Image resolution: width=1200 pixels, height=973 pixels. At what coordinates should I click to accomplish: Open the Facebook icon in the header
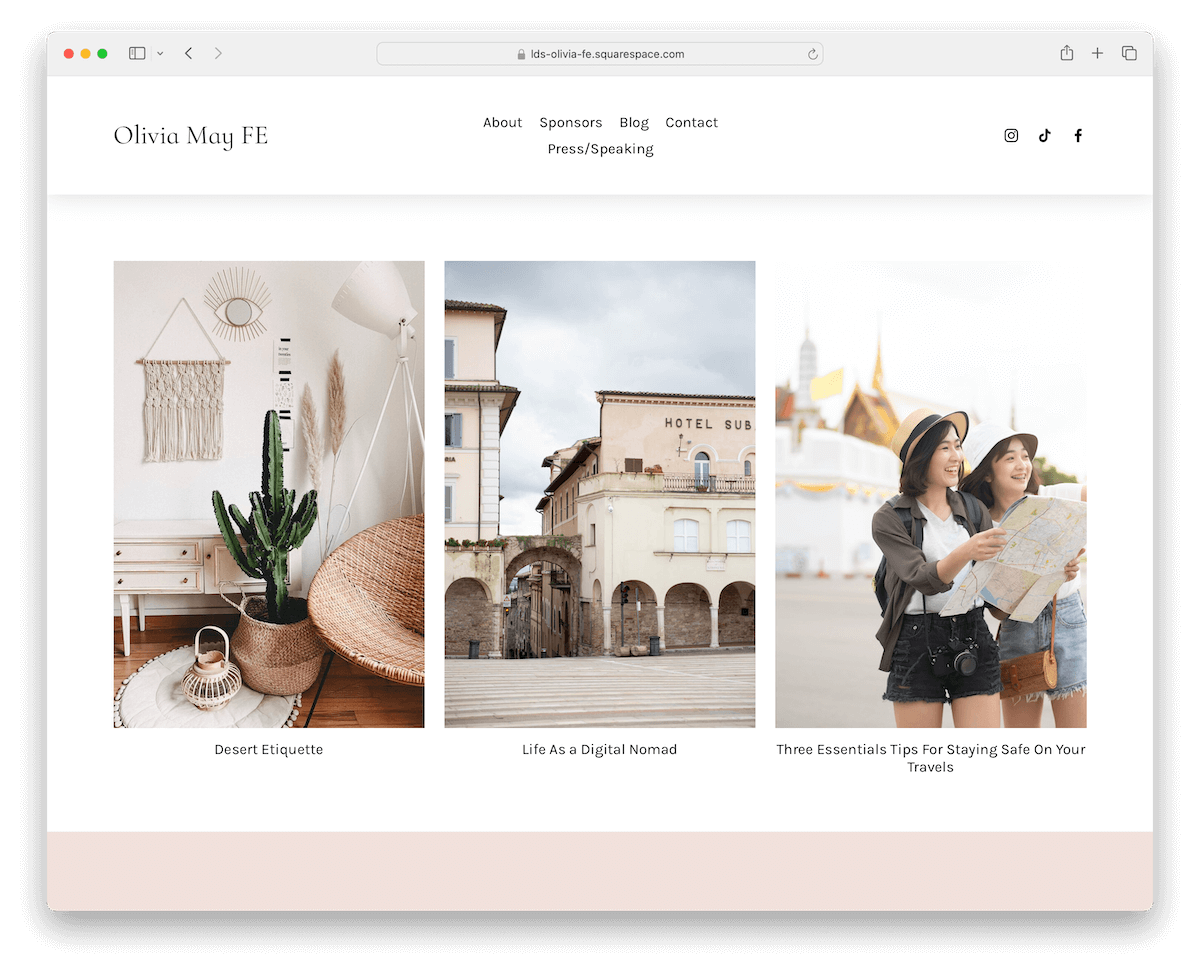[1078, 135]
